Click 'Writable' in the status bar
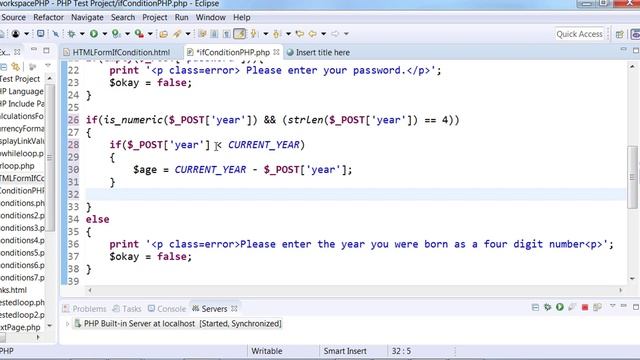This screenshot has height=360, width=640. pyautogui.click(x=267, y=351)
